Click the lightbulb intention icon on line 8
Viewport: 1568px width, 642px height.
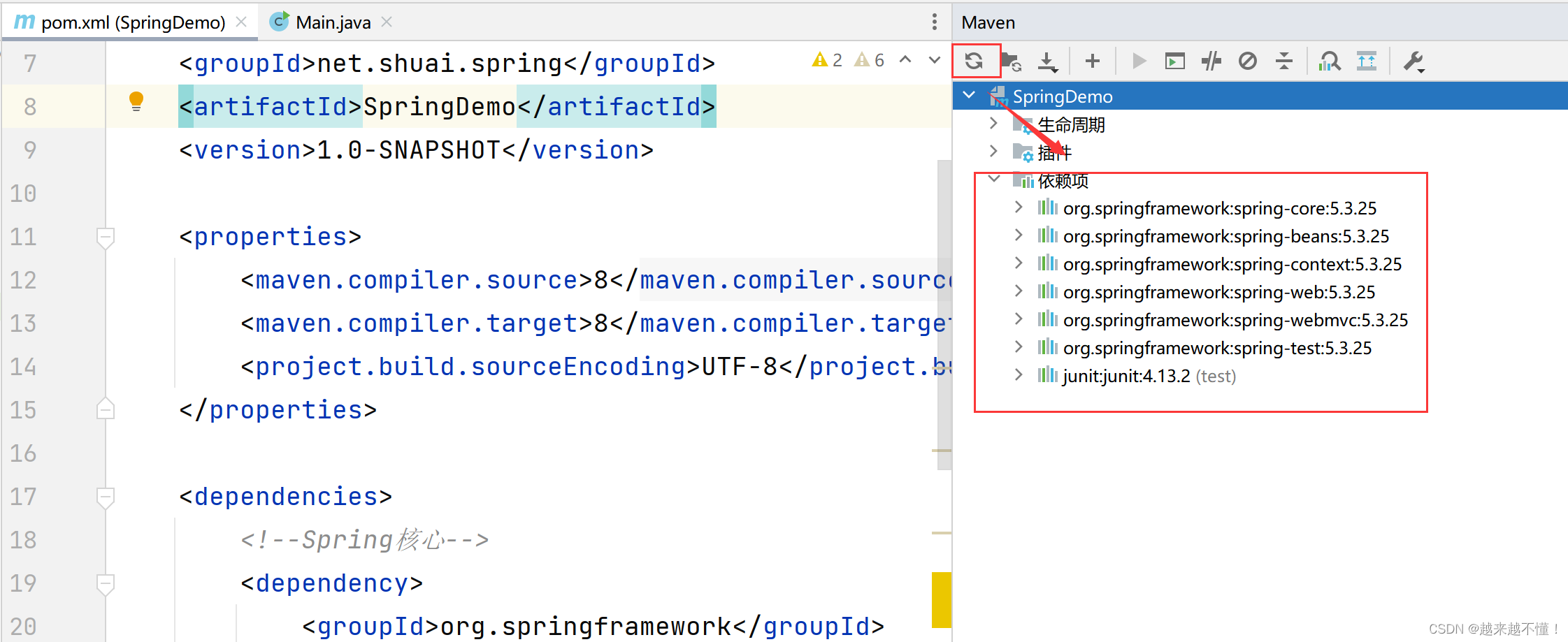pyautogui.click(x=136, y=102)
